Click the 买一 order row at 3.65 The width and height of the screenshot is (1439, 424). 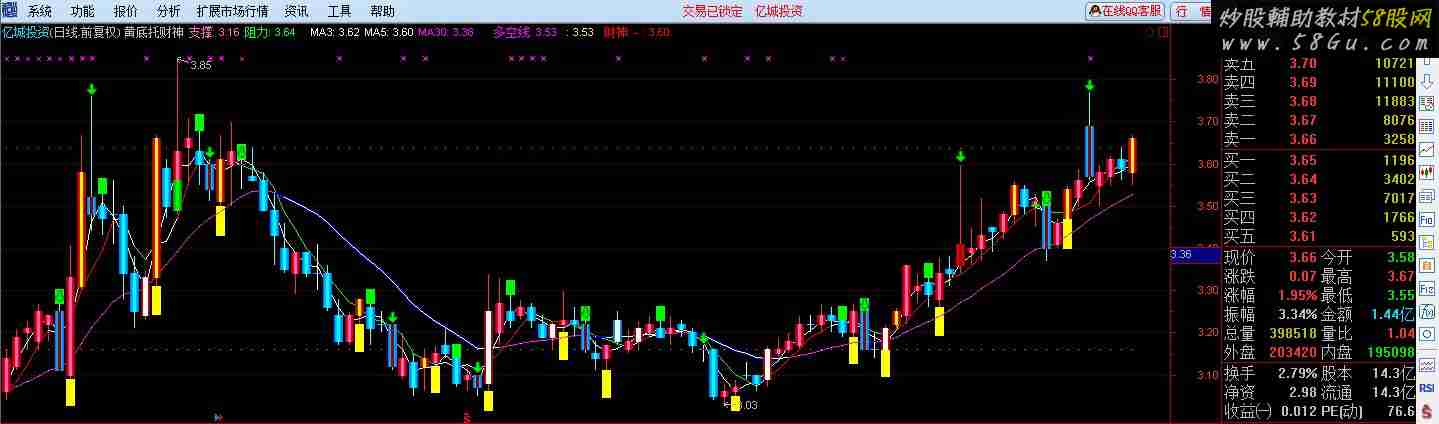point(1319,160)
